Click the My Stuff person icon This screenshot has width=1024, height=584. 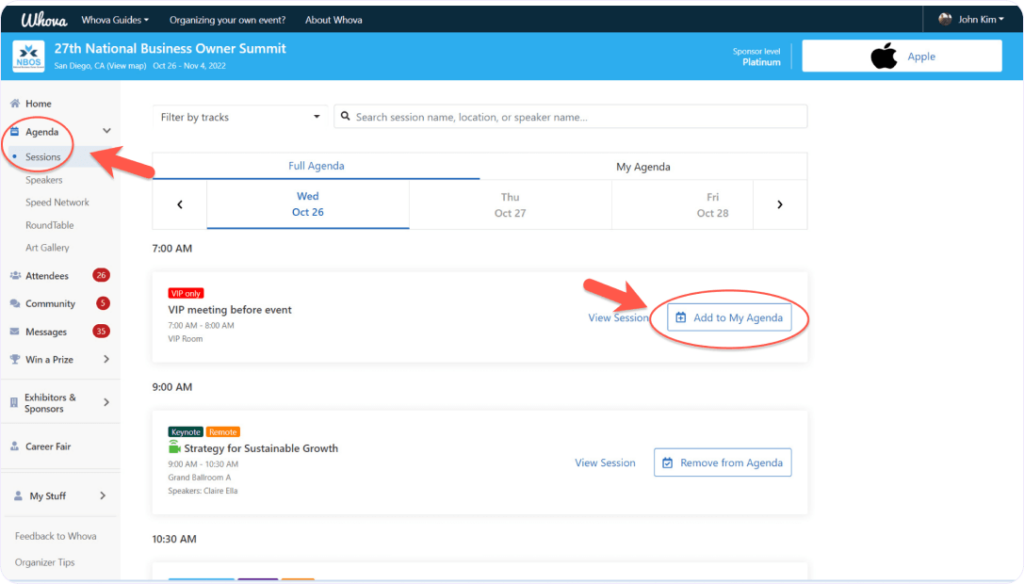(x=17, y=493)
